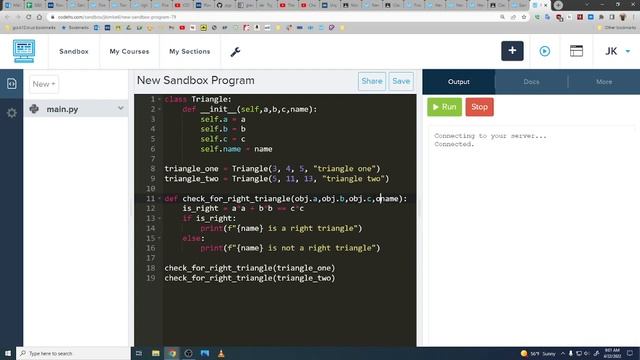Open a new browser tab
Viewport: 640px width, 360px height.
coord(558,5)
